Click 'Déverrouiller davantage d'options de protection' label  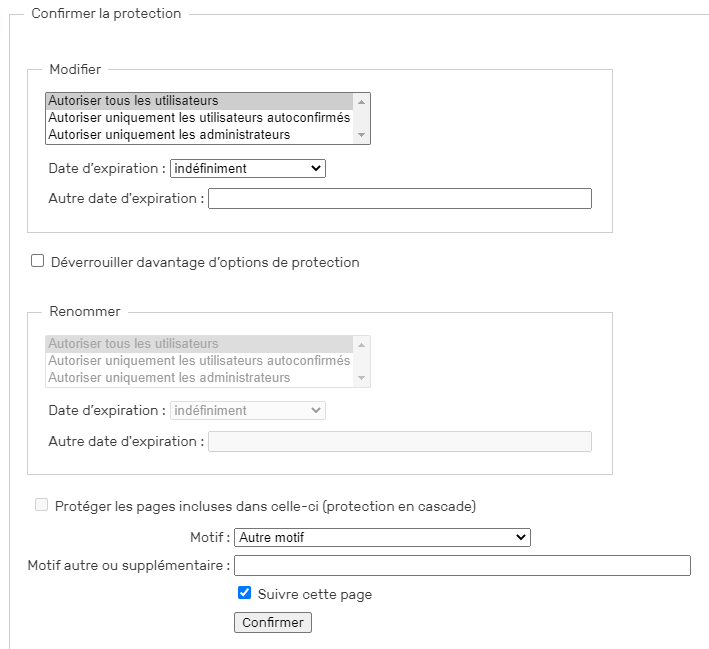tap(205, 263)
